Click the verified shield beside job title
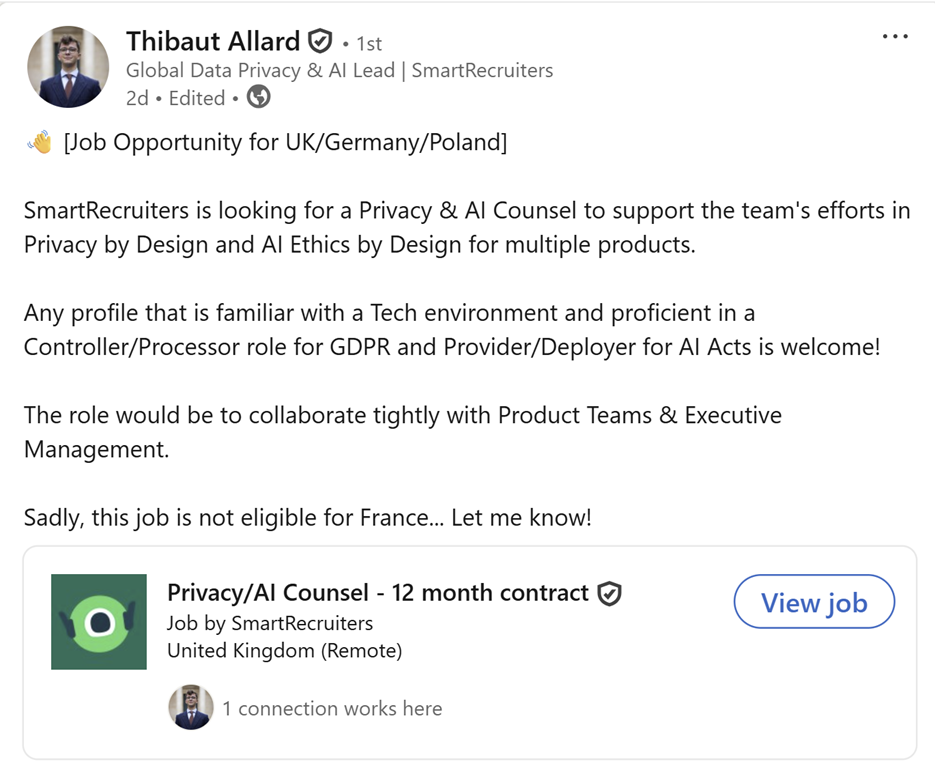Viewport: 935px width, 768px height. point(609,594)
